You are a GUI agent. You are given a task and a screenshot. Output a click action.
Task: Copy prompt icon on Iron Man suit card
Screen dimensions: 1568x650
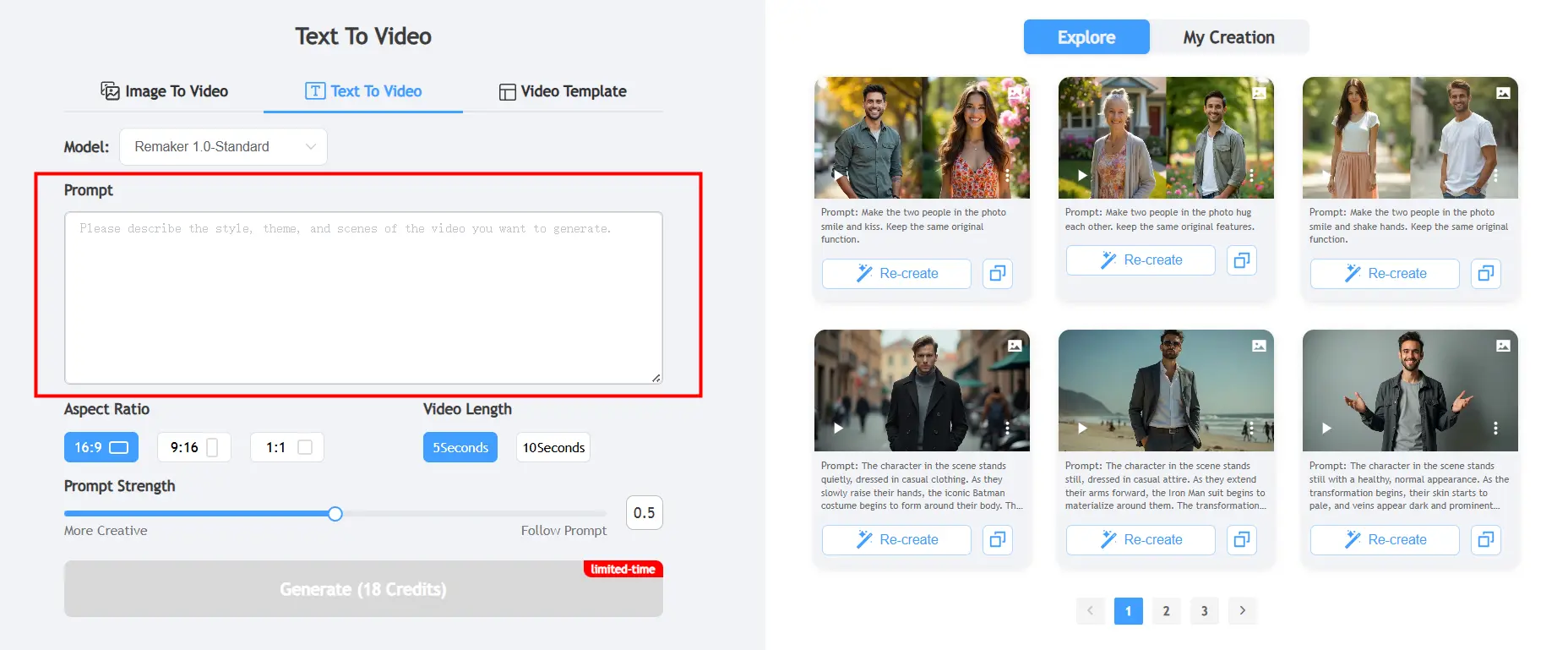coord(1242,540)
